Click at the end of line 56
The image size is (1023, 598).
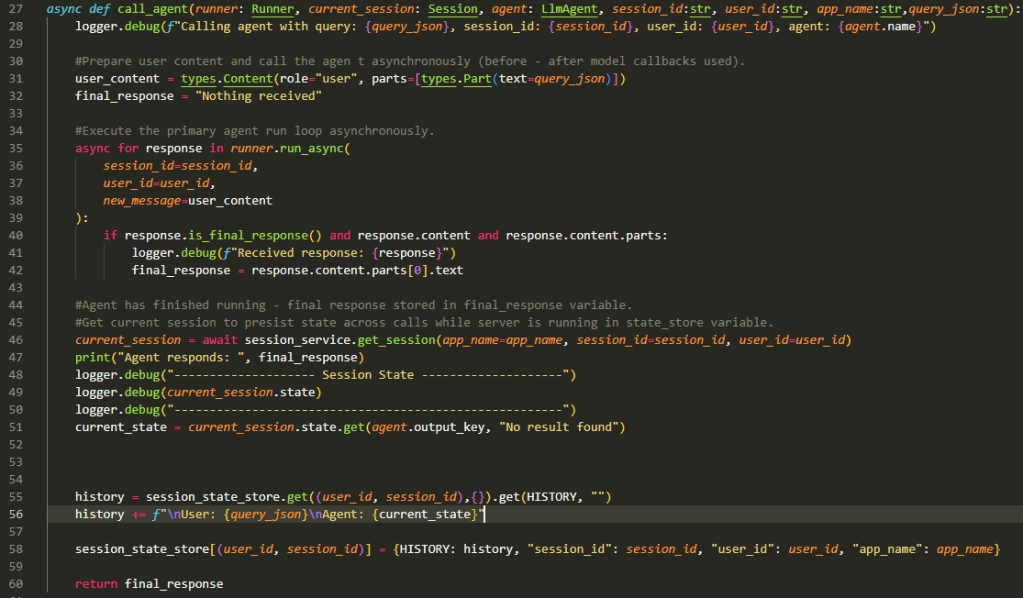[486, 514]
